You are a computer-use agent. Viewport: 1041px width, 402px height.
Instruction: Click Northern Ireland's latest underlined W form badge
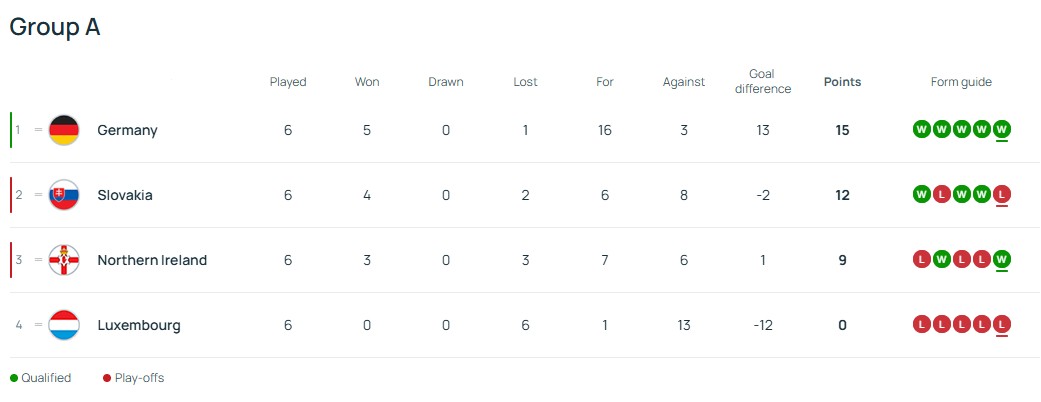1002,259
